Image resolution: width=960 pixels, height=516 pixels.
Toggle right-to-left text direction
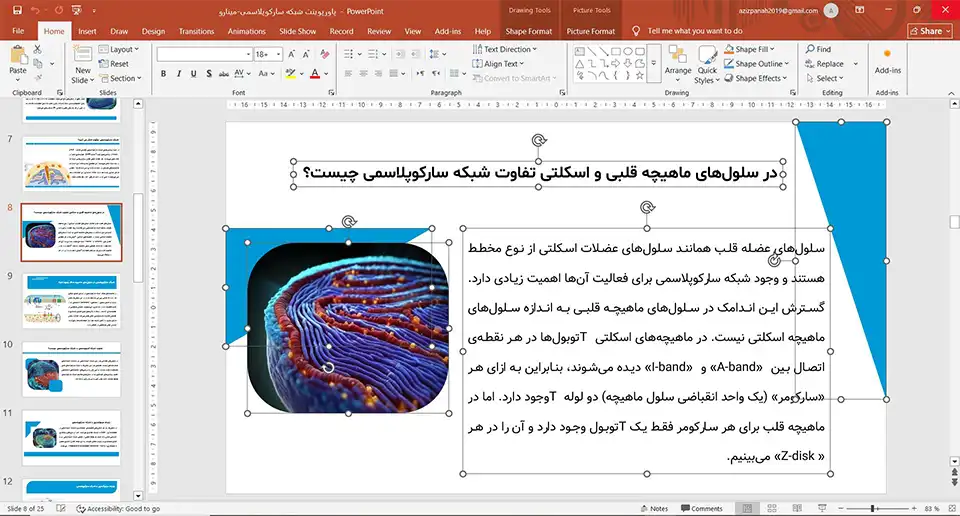tap(436, 73)
